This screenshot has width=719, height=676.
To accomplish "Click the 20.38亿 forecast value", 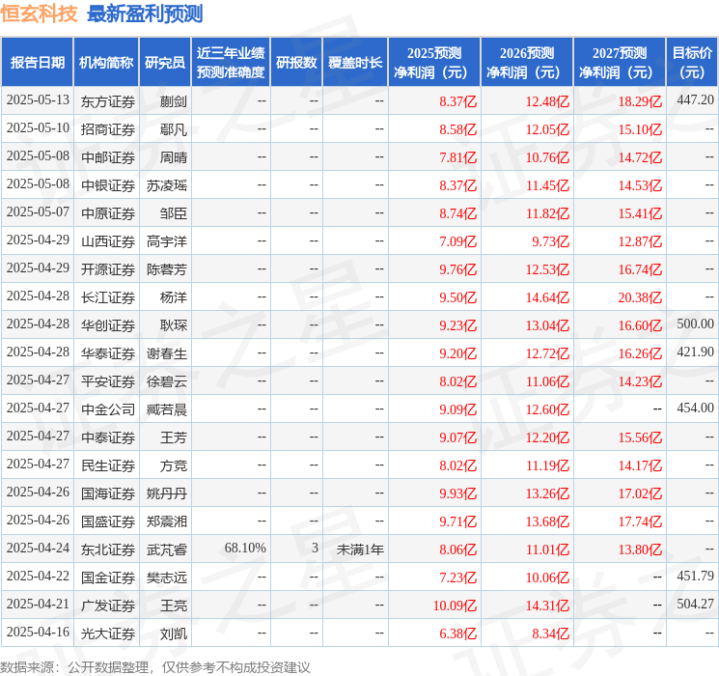I will [x=640, y=297].
